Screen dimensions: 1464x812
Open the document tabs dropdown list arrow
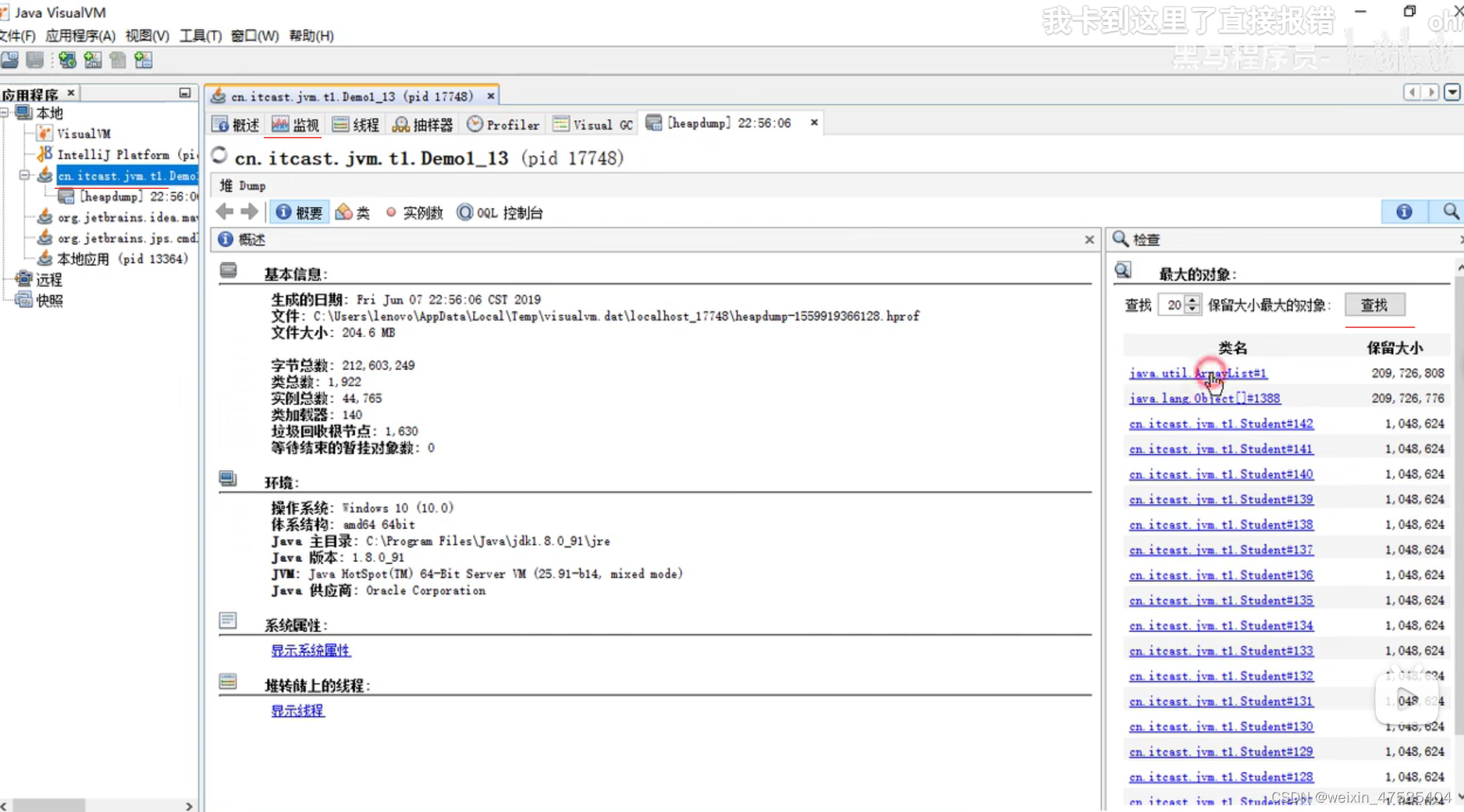coord(1452,92)
